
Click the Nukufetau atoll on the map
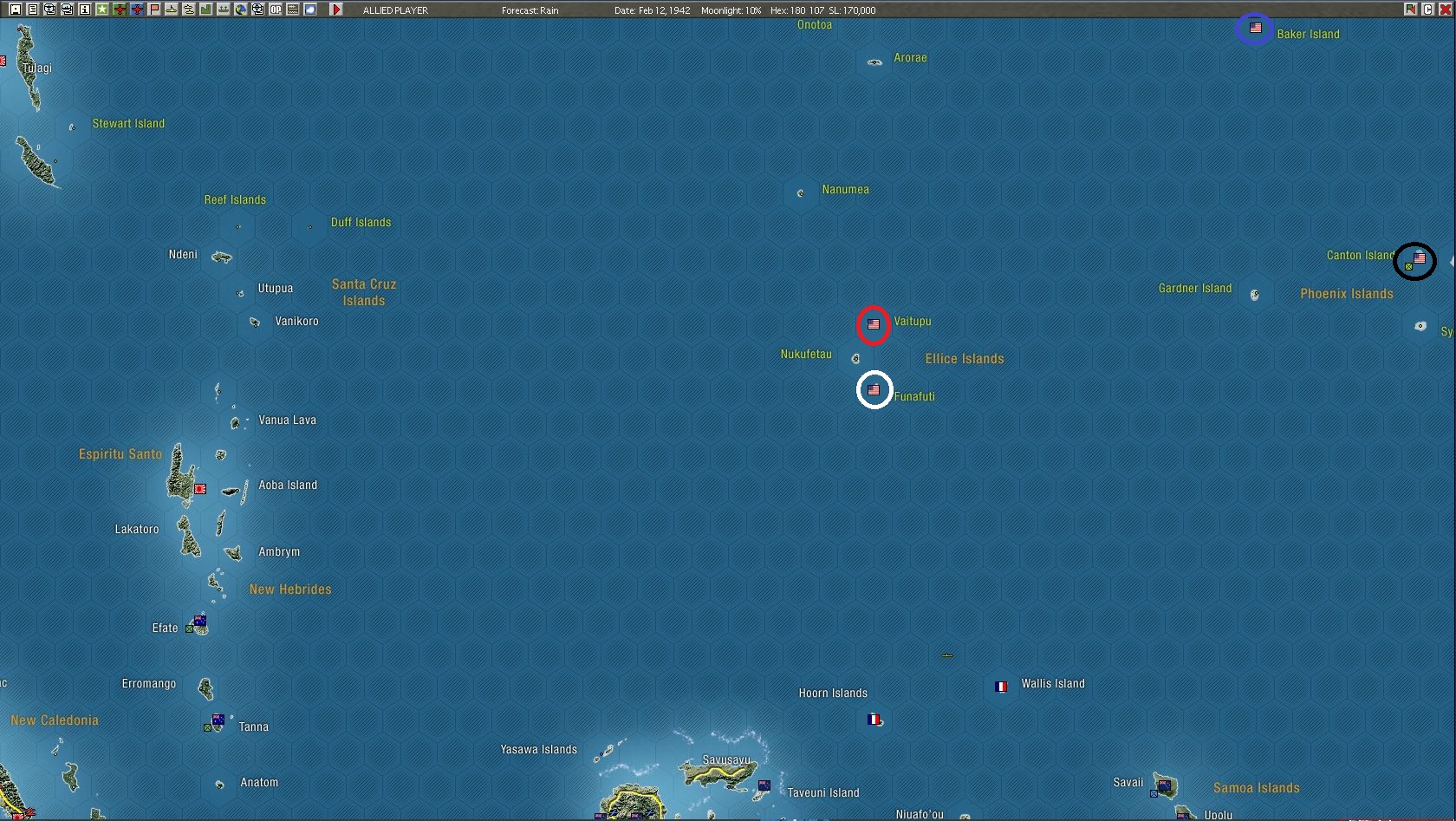856,358
